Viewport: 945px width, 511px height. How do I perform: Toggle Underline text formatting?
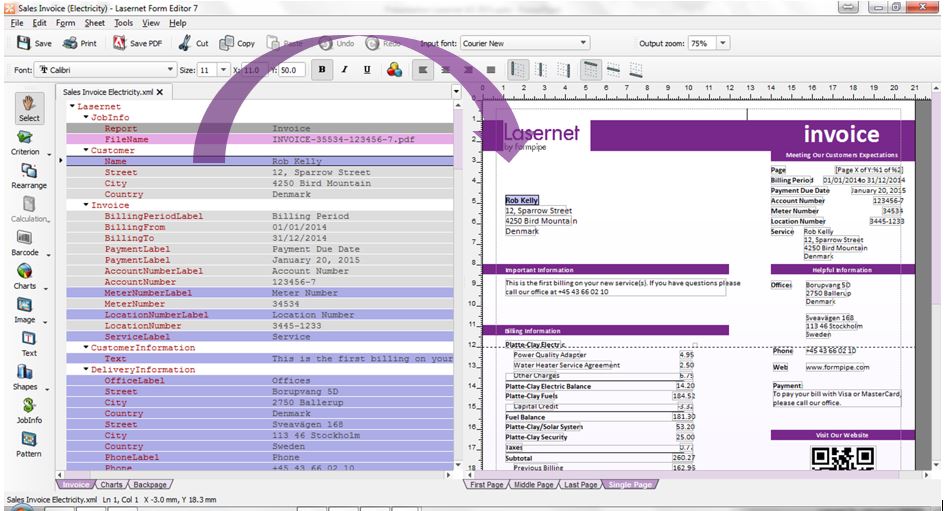(367, 70)
